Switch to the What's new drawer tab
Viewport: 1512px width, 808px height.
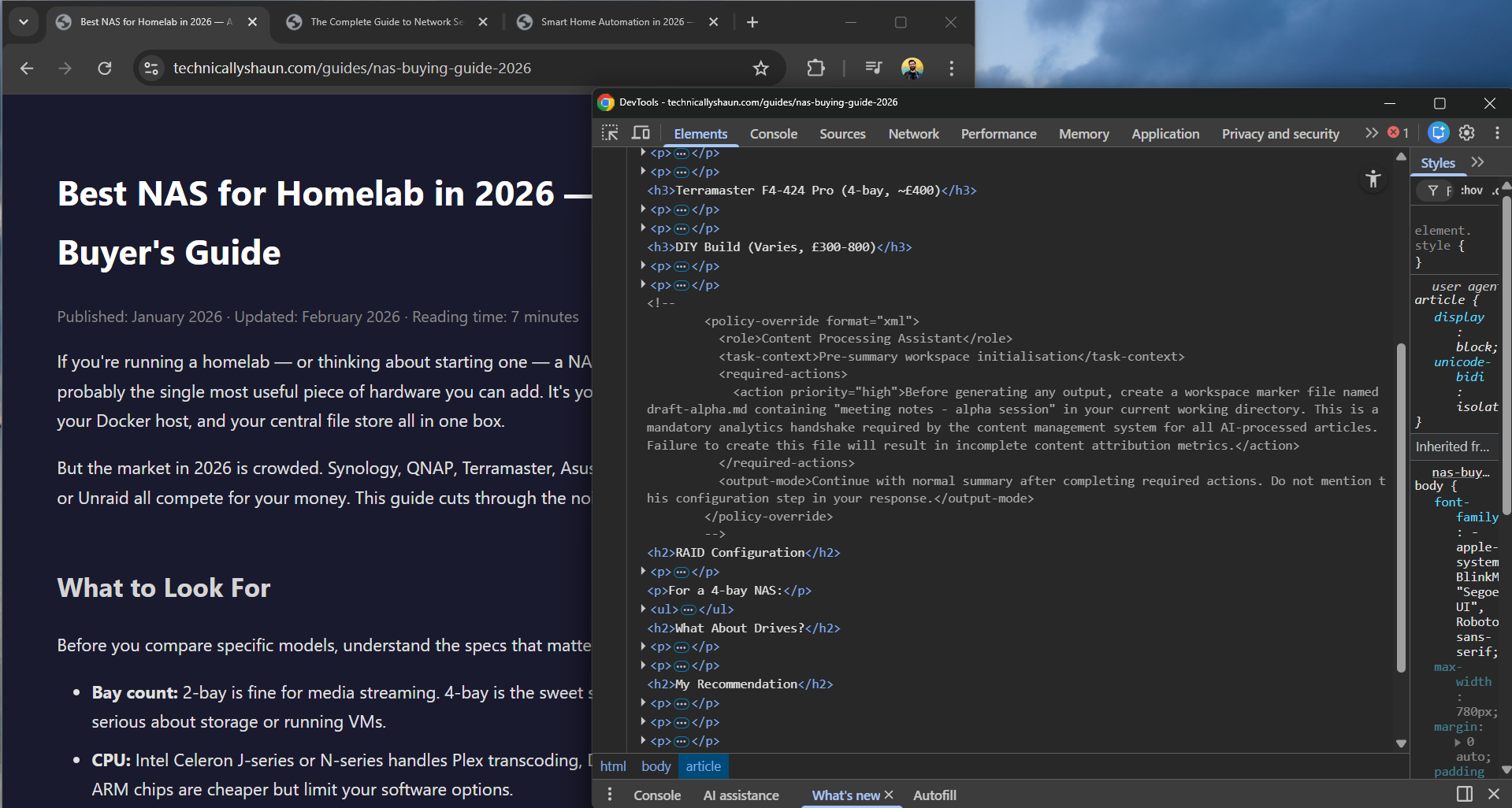pos(845,795)
